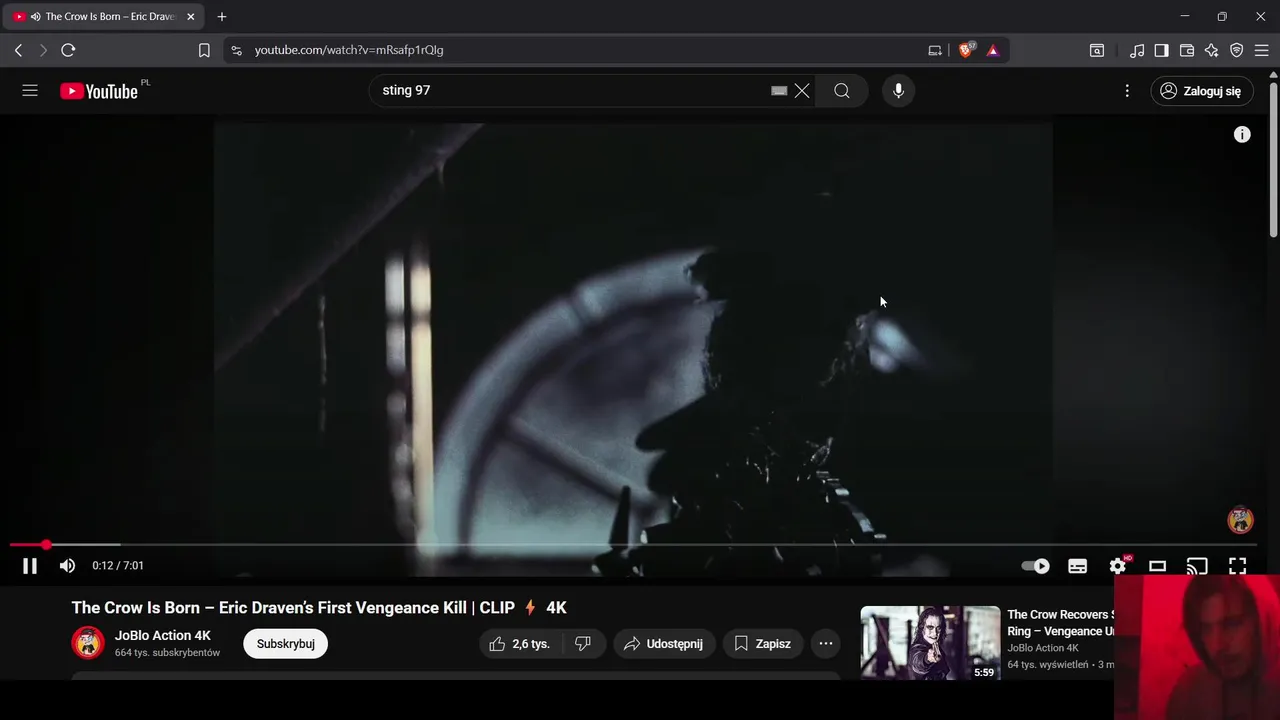The height and width of the screenshot is (720, 1280).
Task: Pause the playing video
Action: [x=30, y=566]
